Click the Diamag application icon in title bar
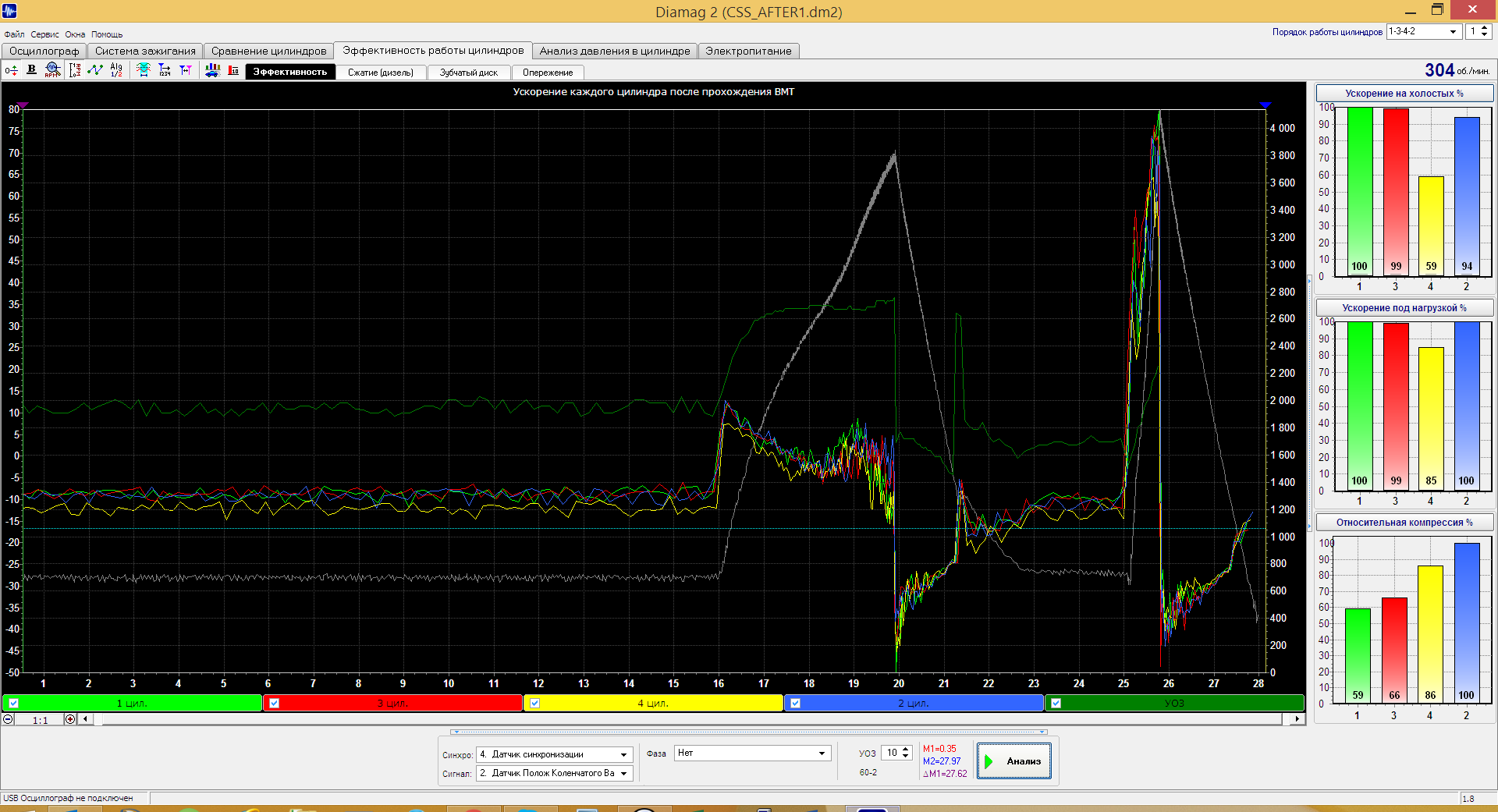The image size is (1498, 812). click(9, 11)
